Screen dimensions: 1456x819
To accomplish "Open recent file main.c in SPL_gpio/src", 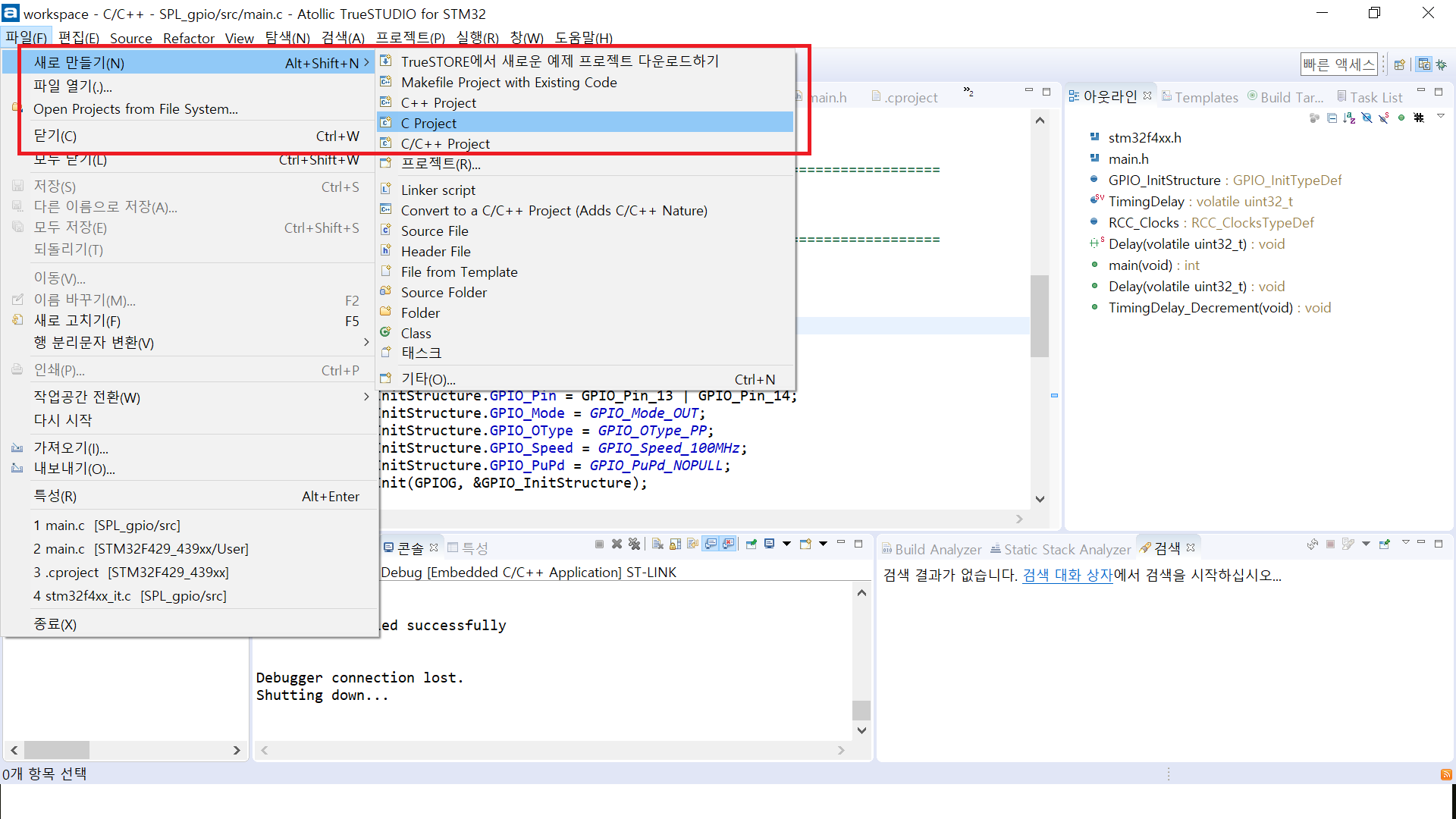I will tap(106, 525).
